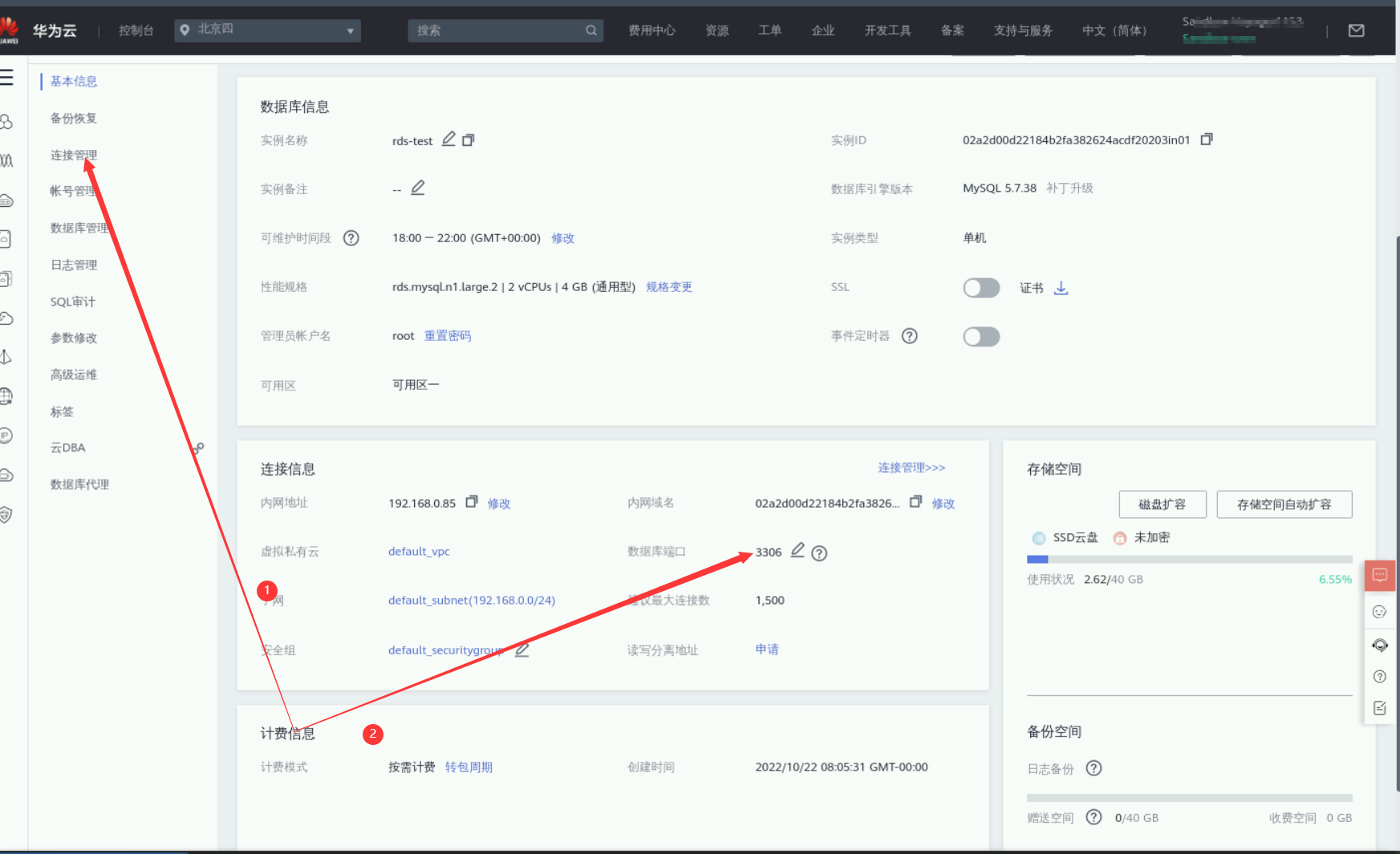Click 申请 for 读写分离地址
Screen dimensions: 1400x854
click(767, 650)
